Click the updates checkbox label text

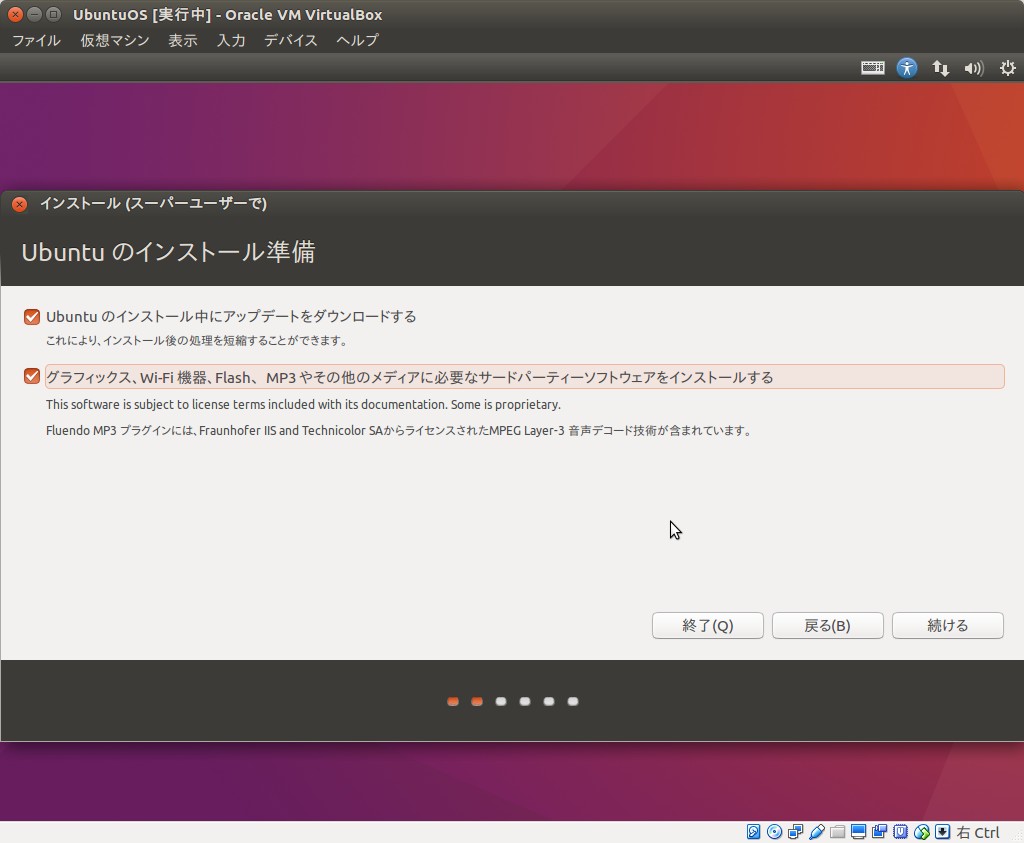click(231, 317)
